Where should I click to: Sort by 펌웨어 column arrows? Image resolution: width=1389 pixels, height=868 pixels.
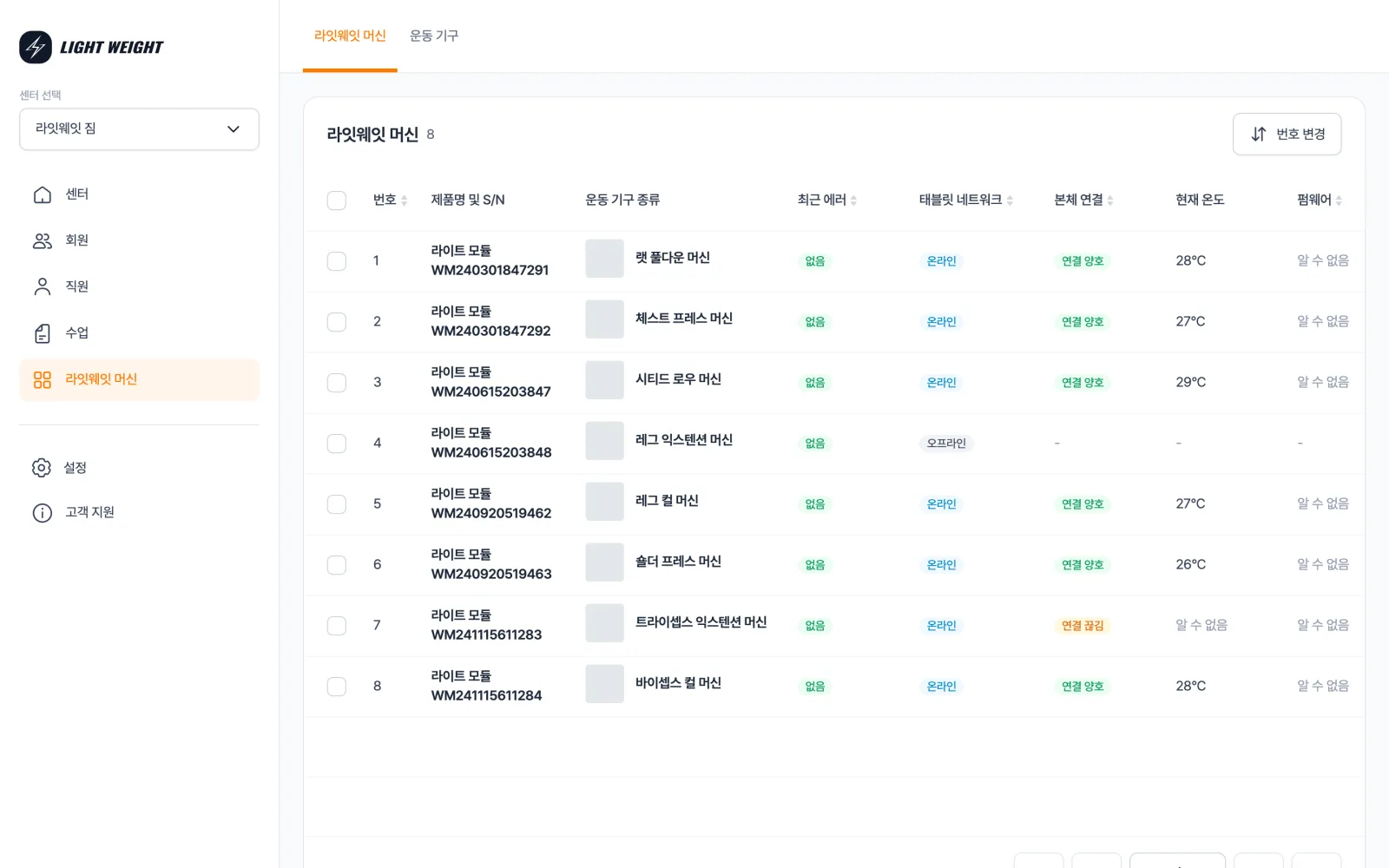pyautogui.click(x=1339, y=201)
